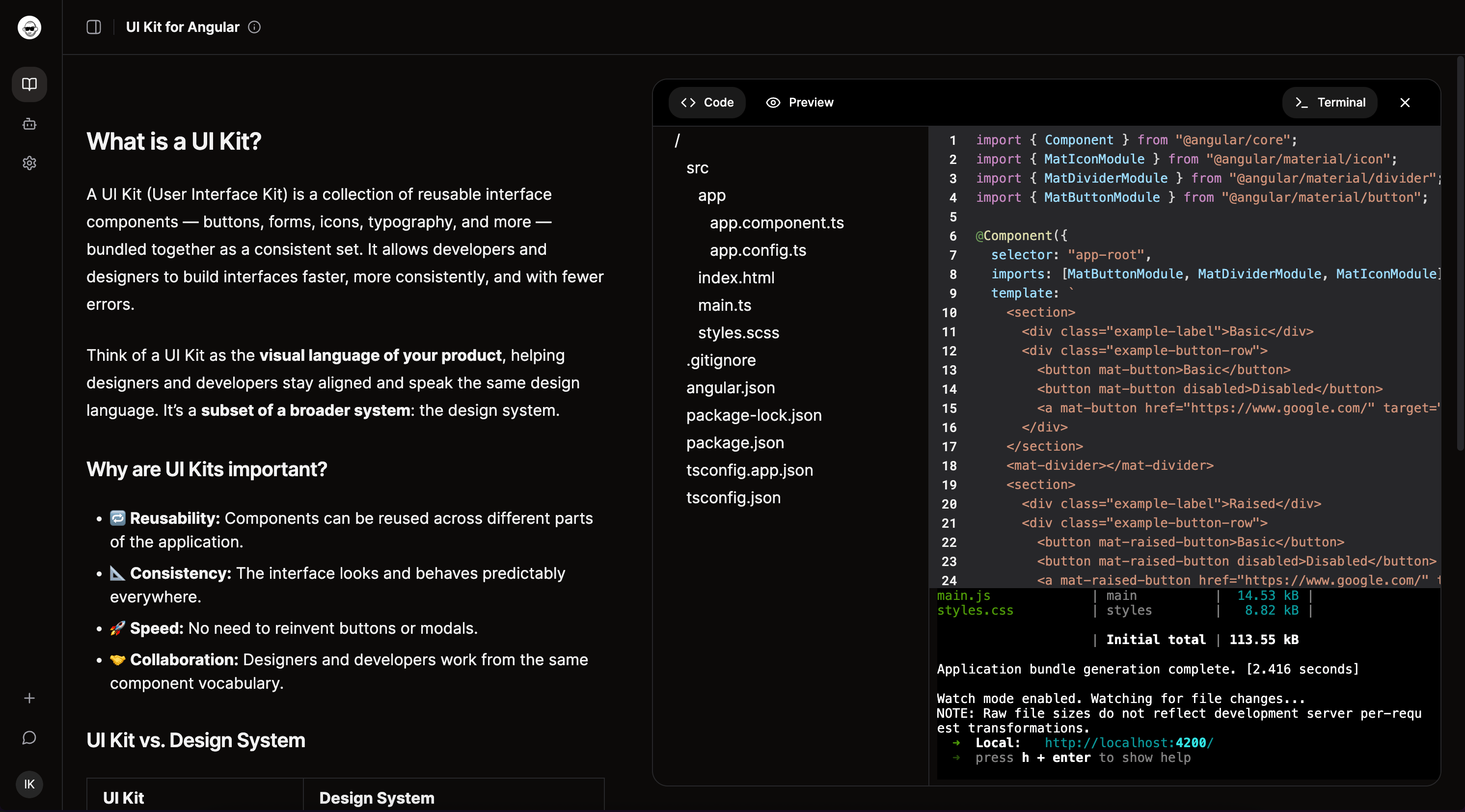This screenshot has height=812, width=1465.
Task: Click 'press h + enter to show help' line
Action: [1083, 758]
